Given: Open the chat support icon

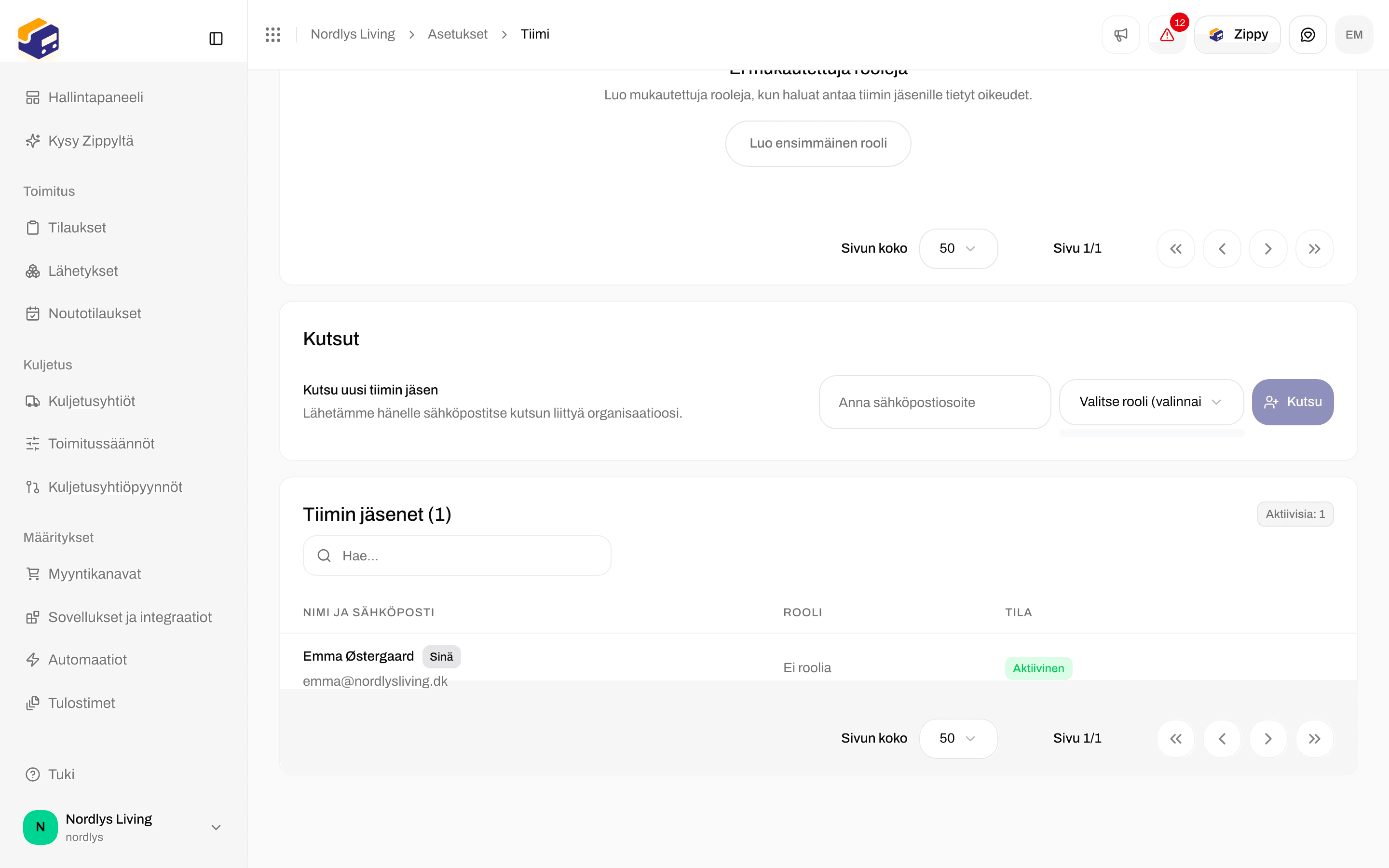Looking at the screenshot, I should click(1307, 34).
